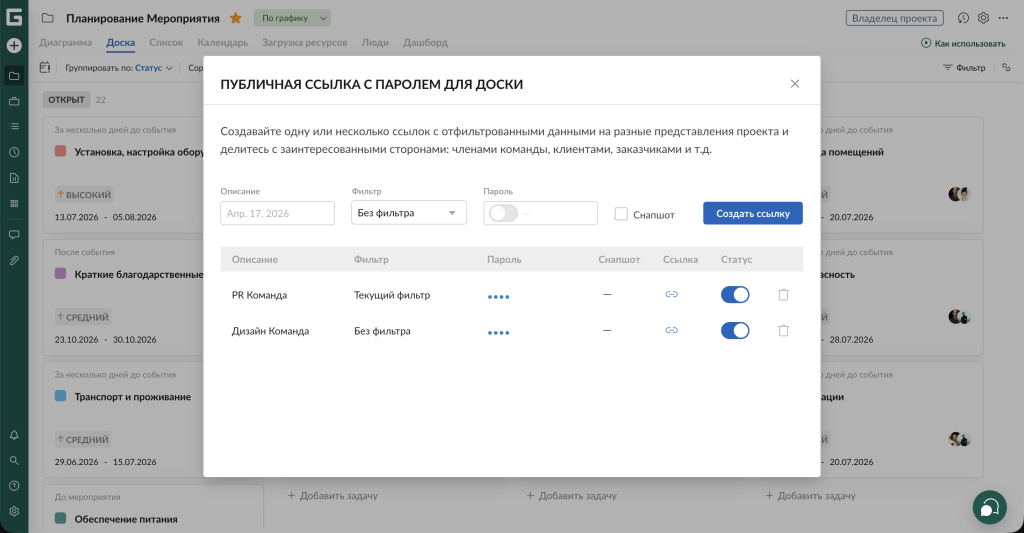The image size is (1024, 533).
Task: Click the Текущий фильтр cell
Action: 392,295
